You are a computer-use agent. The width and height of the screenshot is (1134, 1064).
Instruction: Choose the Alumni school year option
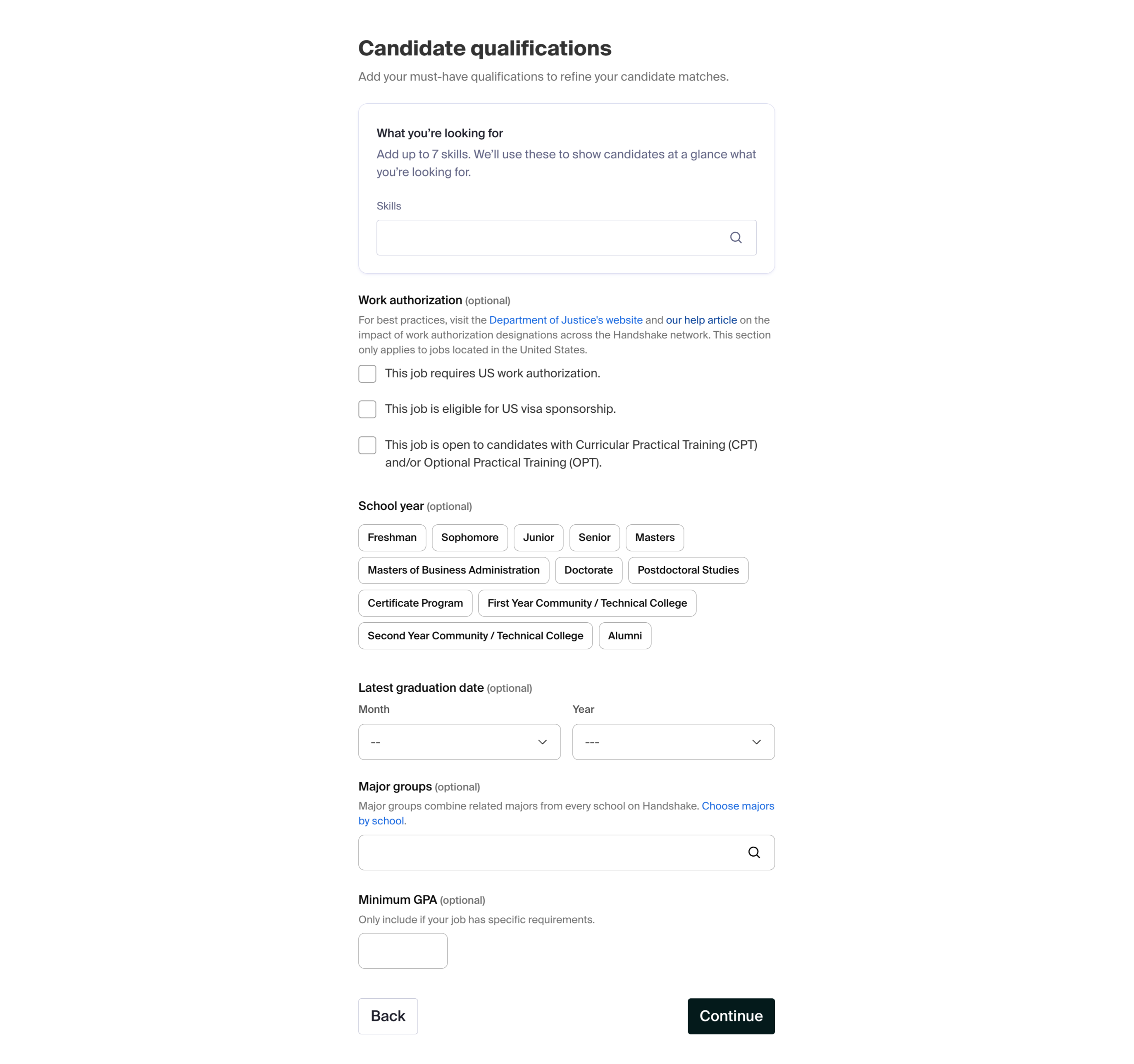click(x=624, y=636)
